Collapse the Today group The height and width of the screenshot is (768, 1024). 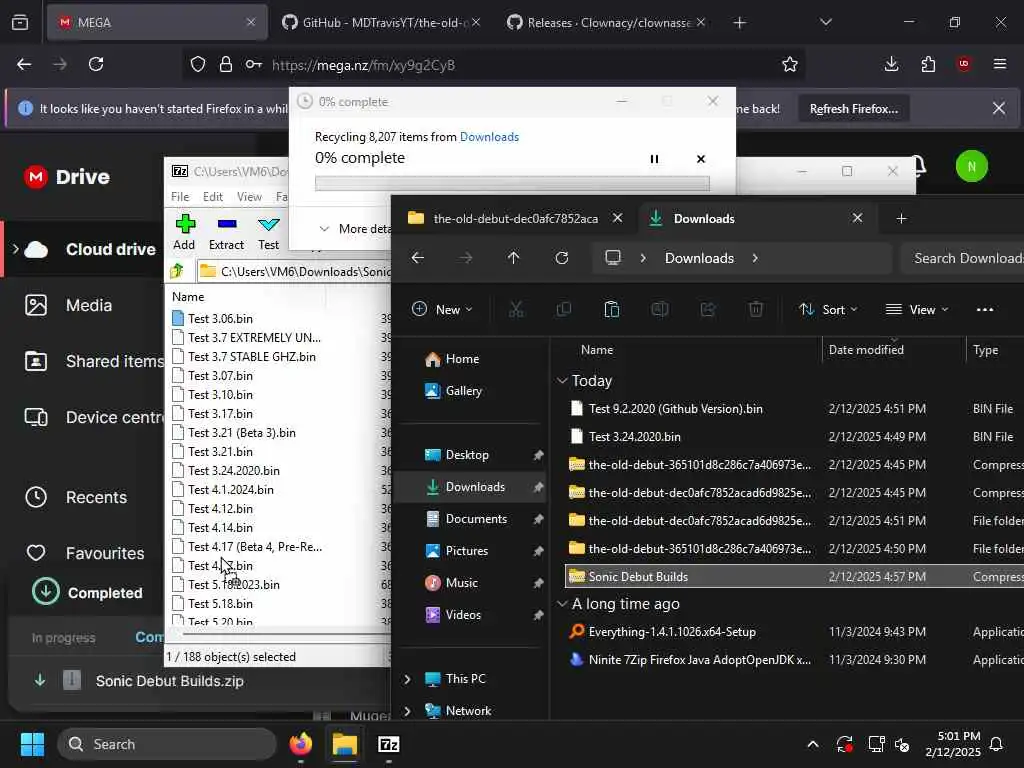tap(562, 381)
